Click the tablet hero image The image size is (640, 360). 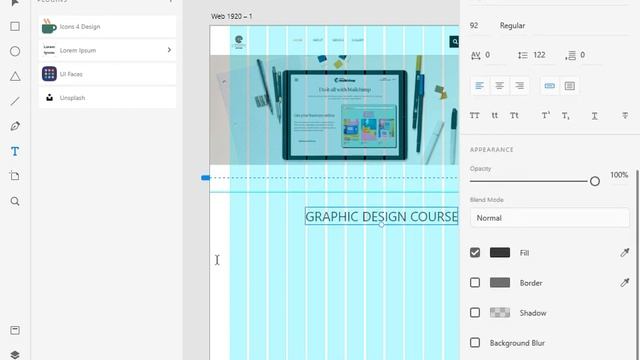335,110
